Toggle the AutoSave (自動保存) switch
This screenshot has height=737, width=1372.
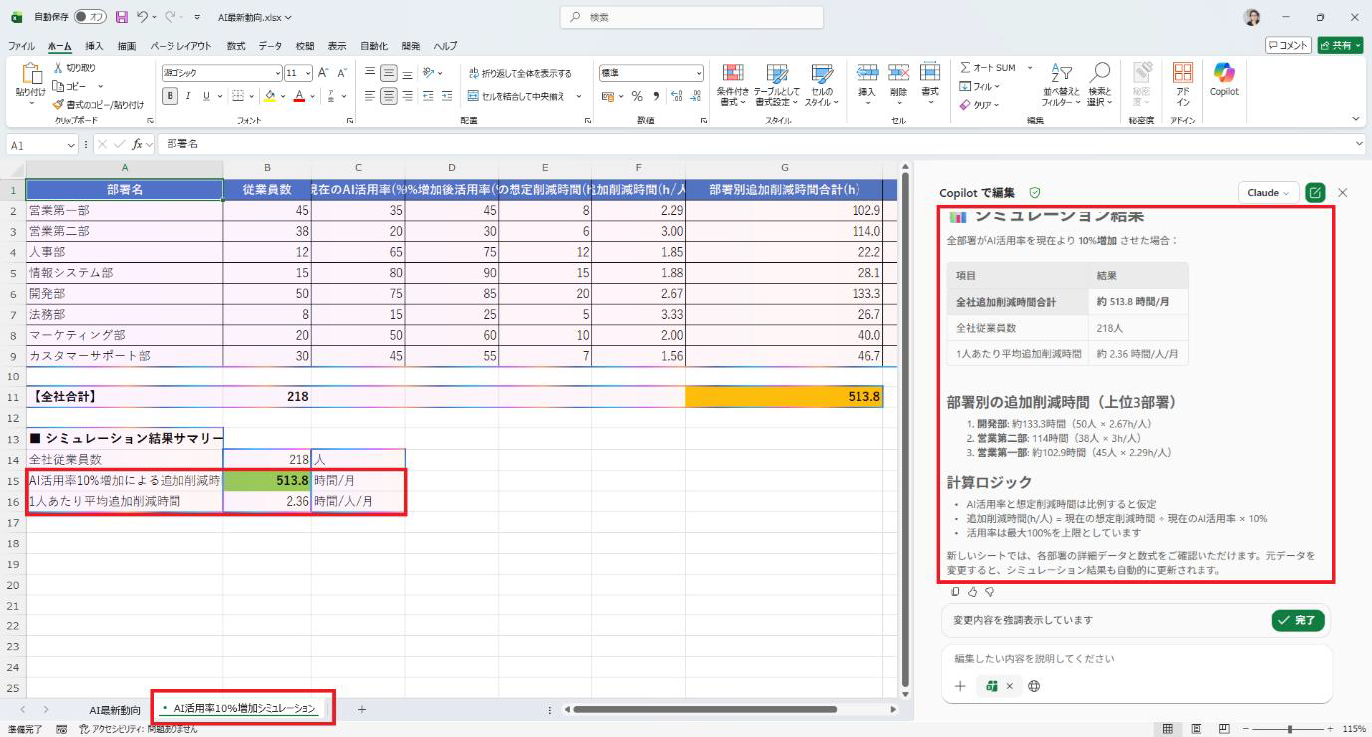click(90, 17)
